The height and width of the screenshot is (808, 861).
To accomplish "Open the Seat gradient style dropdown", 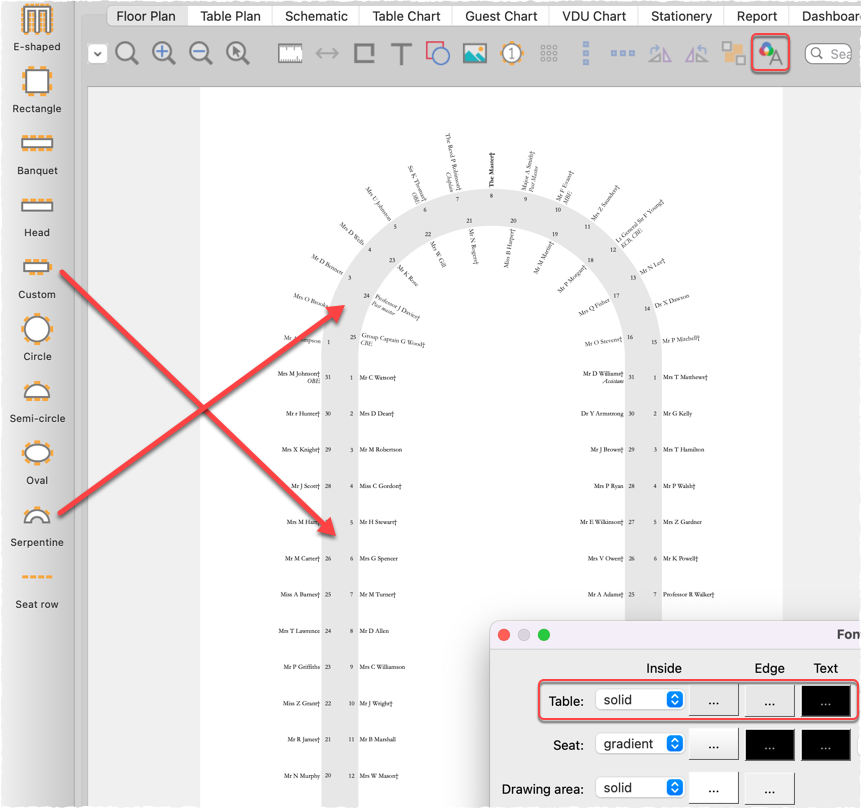I will point(639,744).
